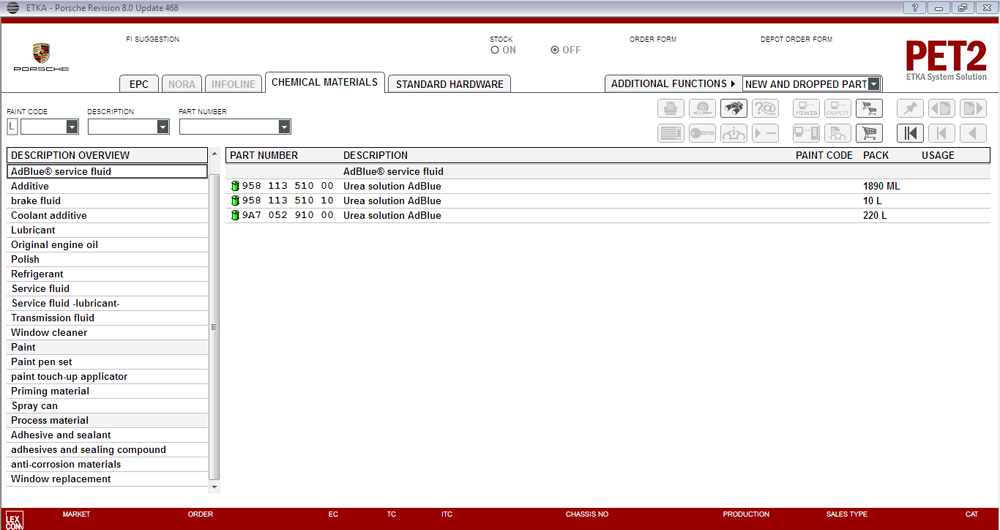Click the vehicle information icon

coord(733,133)
